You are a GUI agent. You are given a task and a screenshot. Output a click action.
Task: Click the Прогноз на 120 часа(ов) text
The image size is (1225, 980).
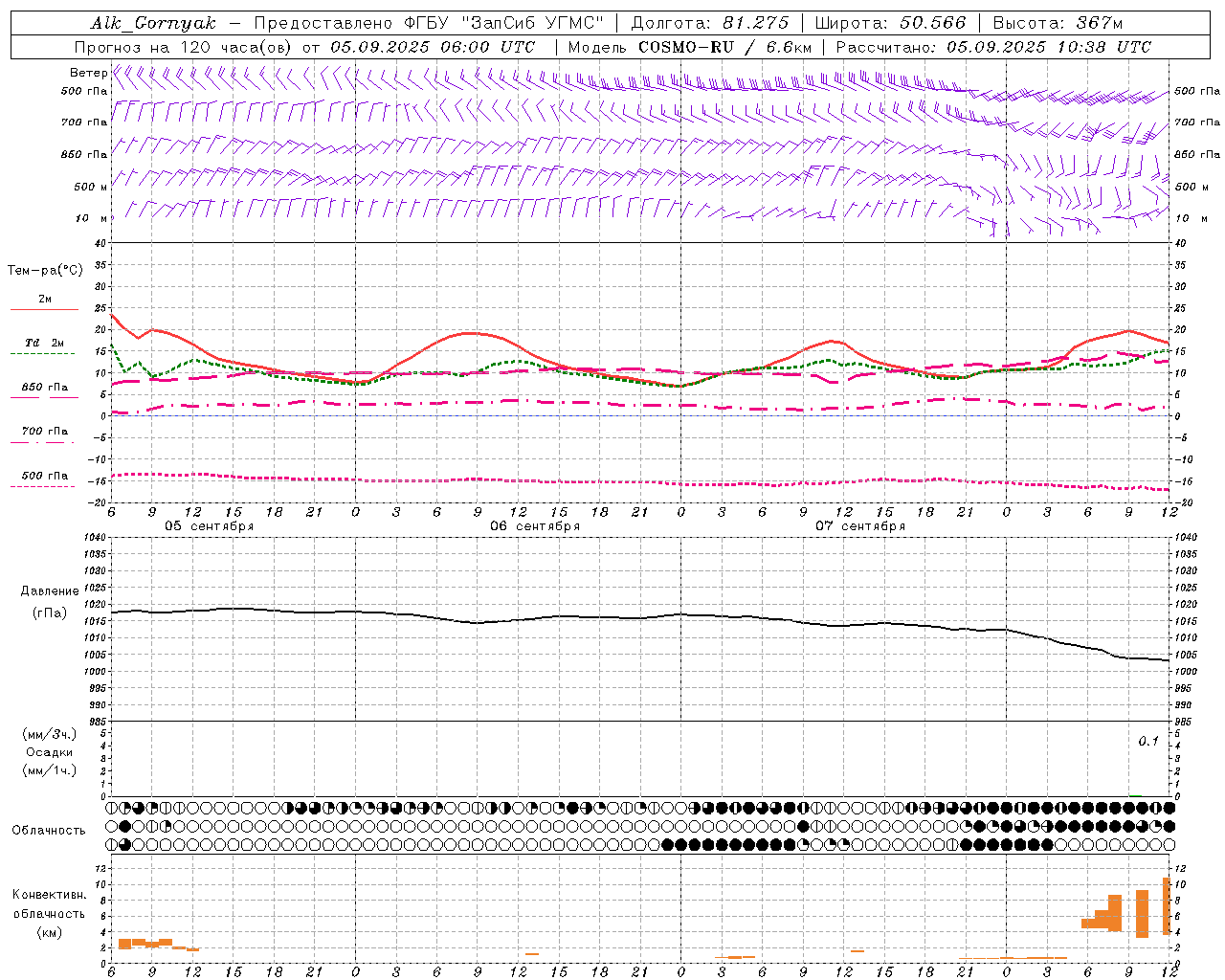pyautogui.click(x=185, y=47)
